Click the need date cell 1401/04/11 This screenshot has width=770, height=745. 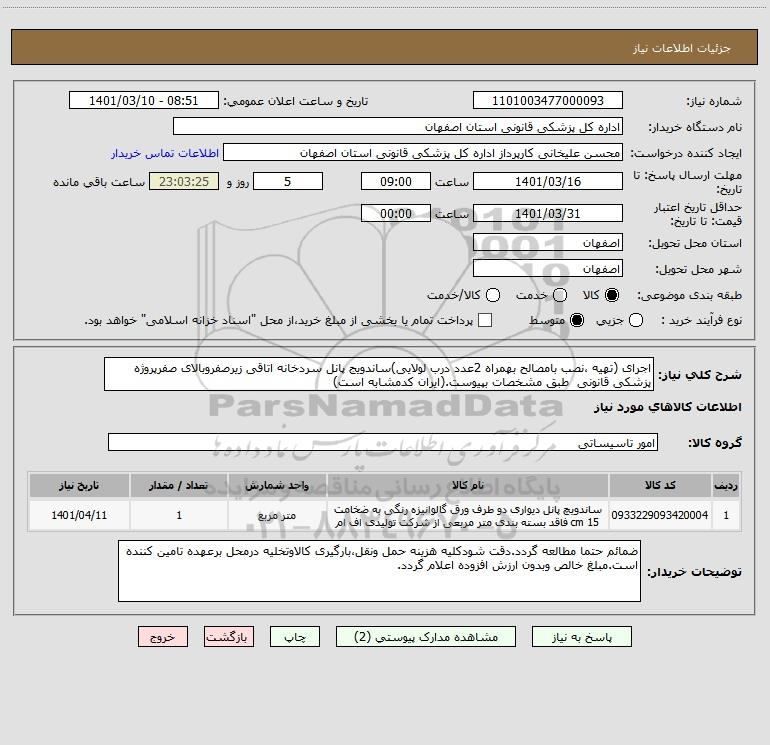(79, 515)
